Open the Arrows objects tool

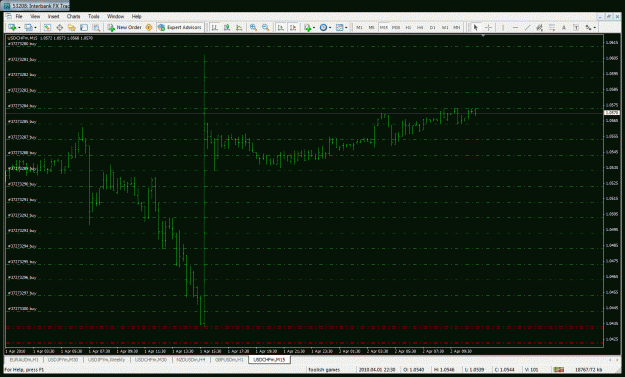tap(588, 27)
